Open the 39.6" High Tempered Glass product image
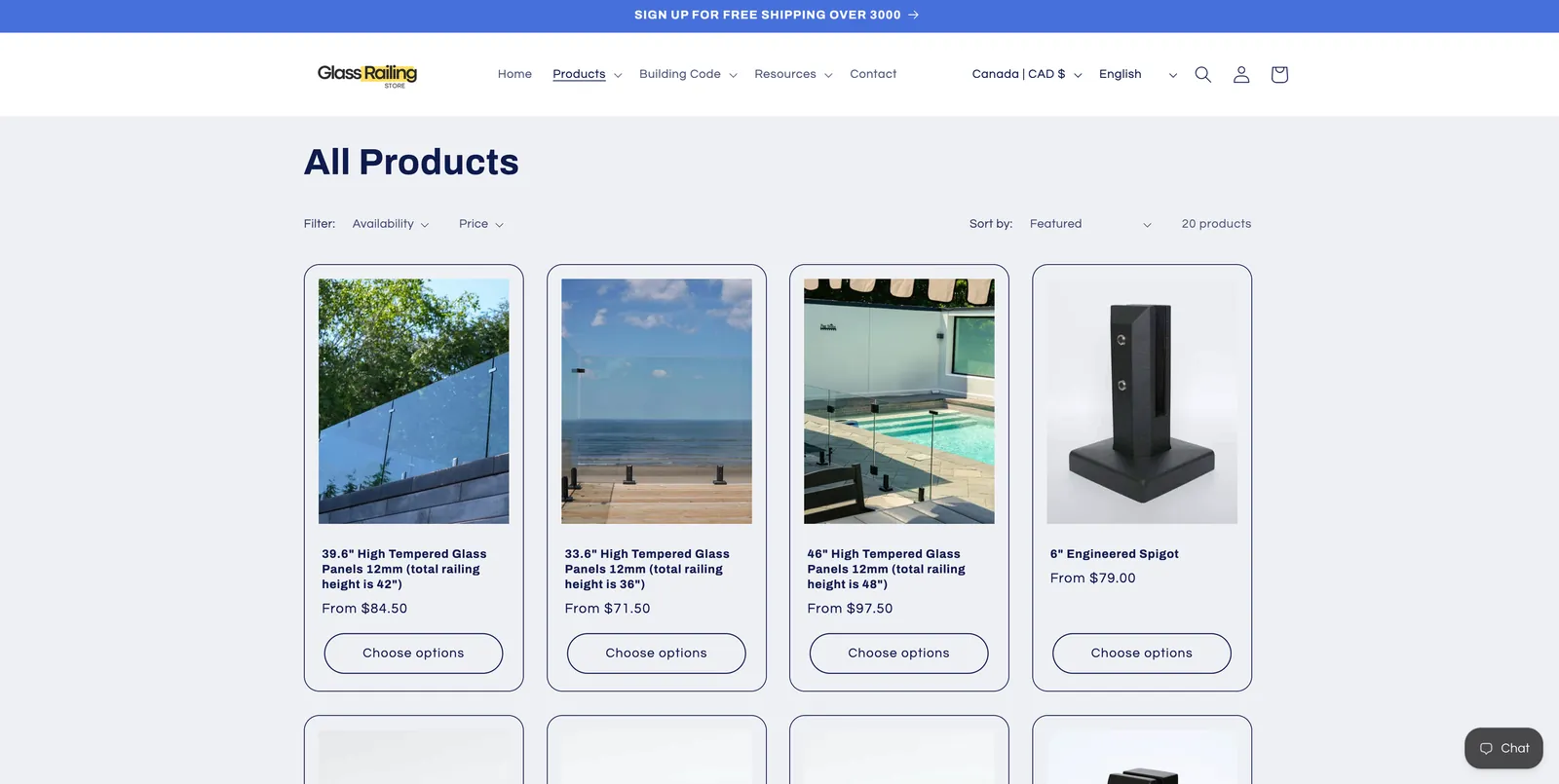Image resolution: width=1559 pixels, height=784 pixels. [x=413, y=401]
